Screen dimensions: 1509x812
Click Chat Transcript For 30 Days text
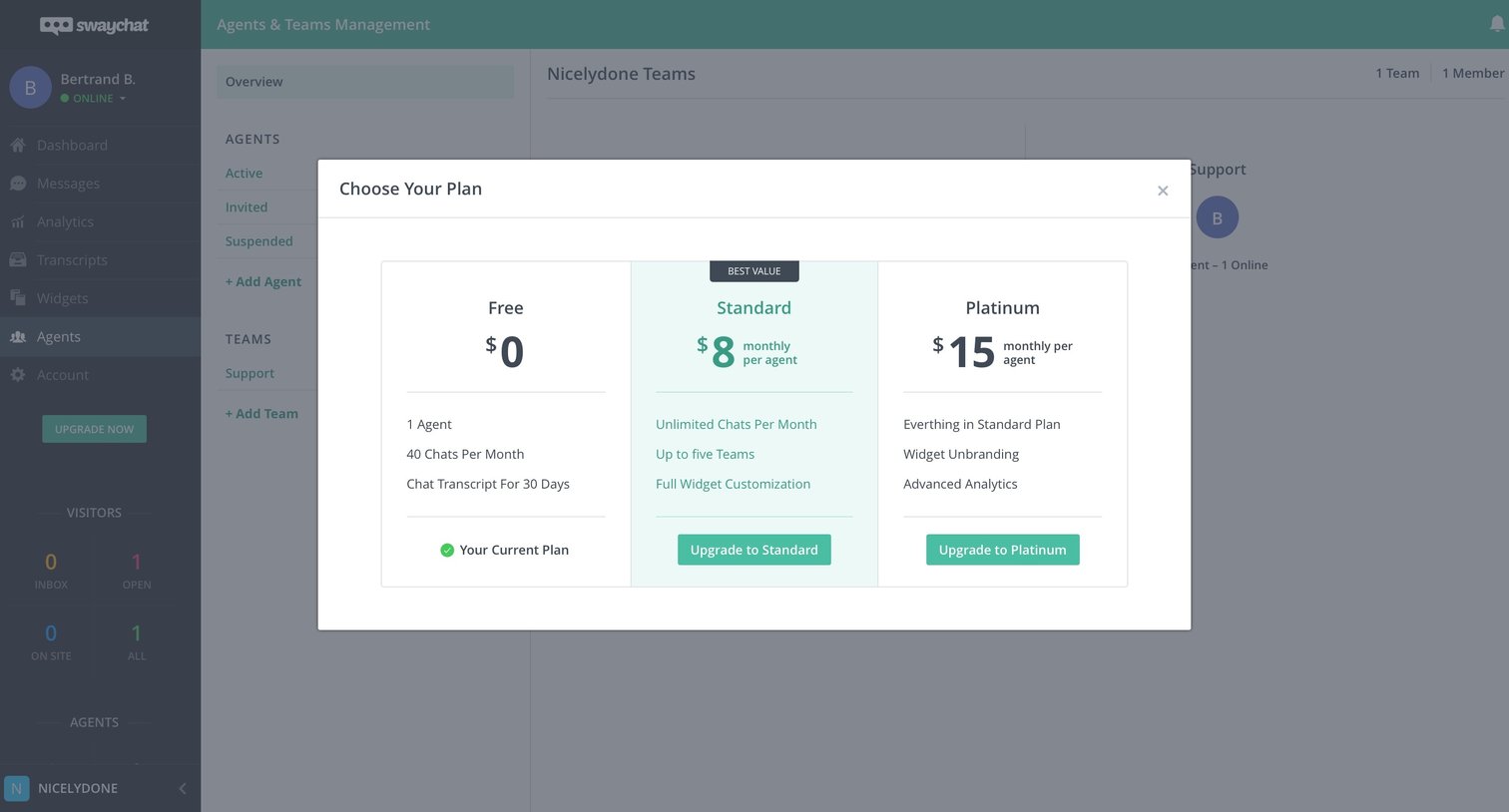point(488,484)
